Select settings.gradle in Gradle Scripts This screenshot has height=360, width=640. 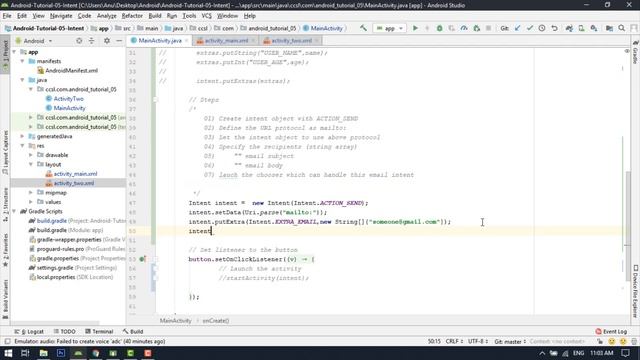tap(56, 268)
